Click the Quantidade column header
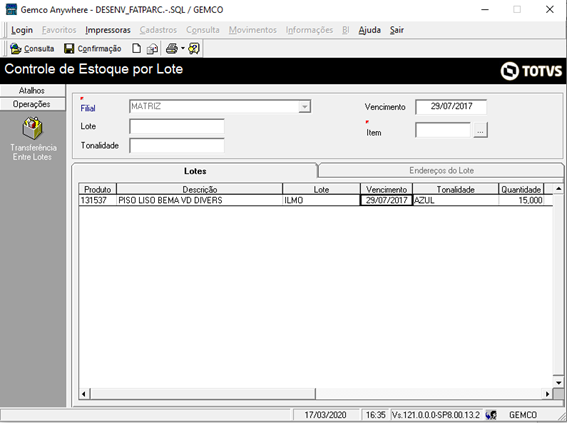Image resolution: width=567 pixels, height=423 pixels. point(521,189)
